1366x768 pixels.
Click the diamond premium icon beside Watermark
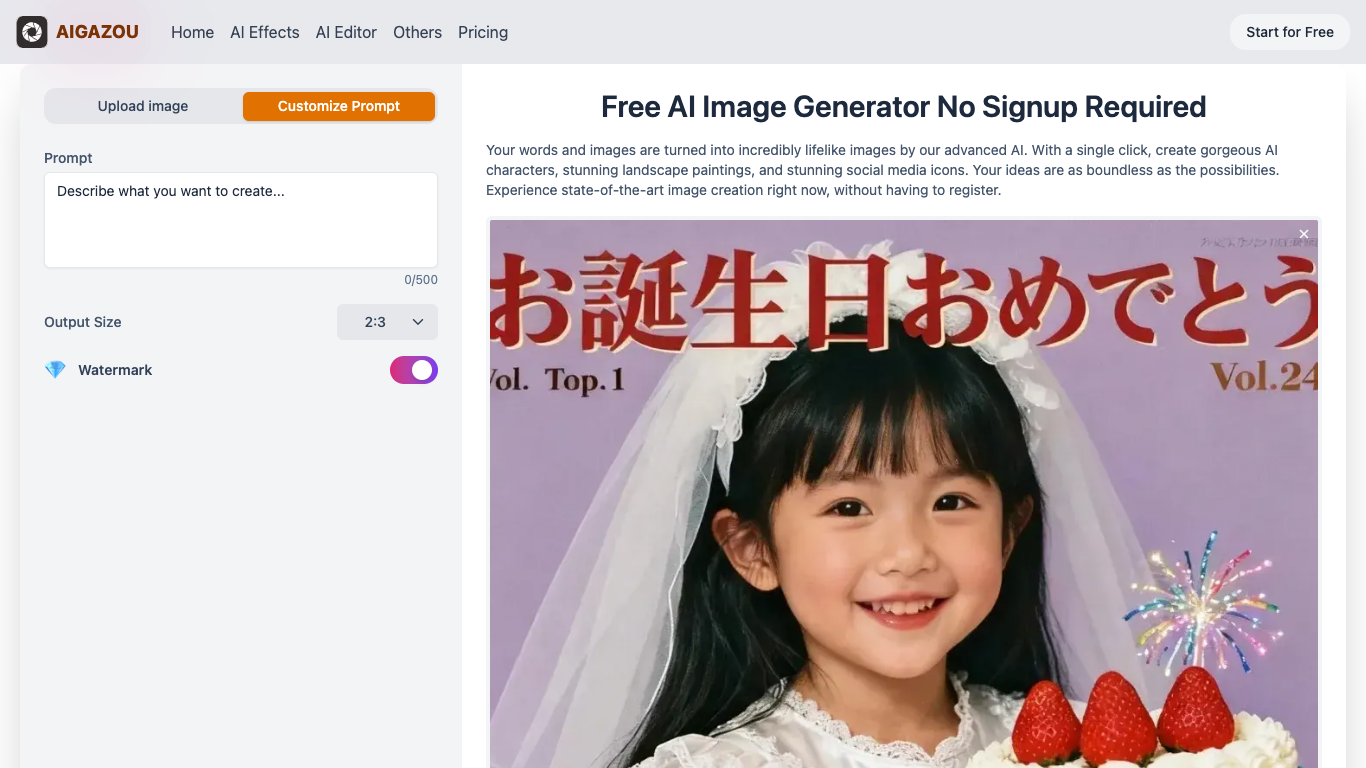click(55, 370)
